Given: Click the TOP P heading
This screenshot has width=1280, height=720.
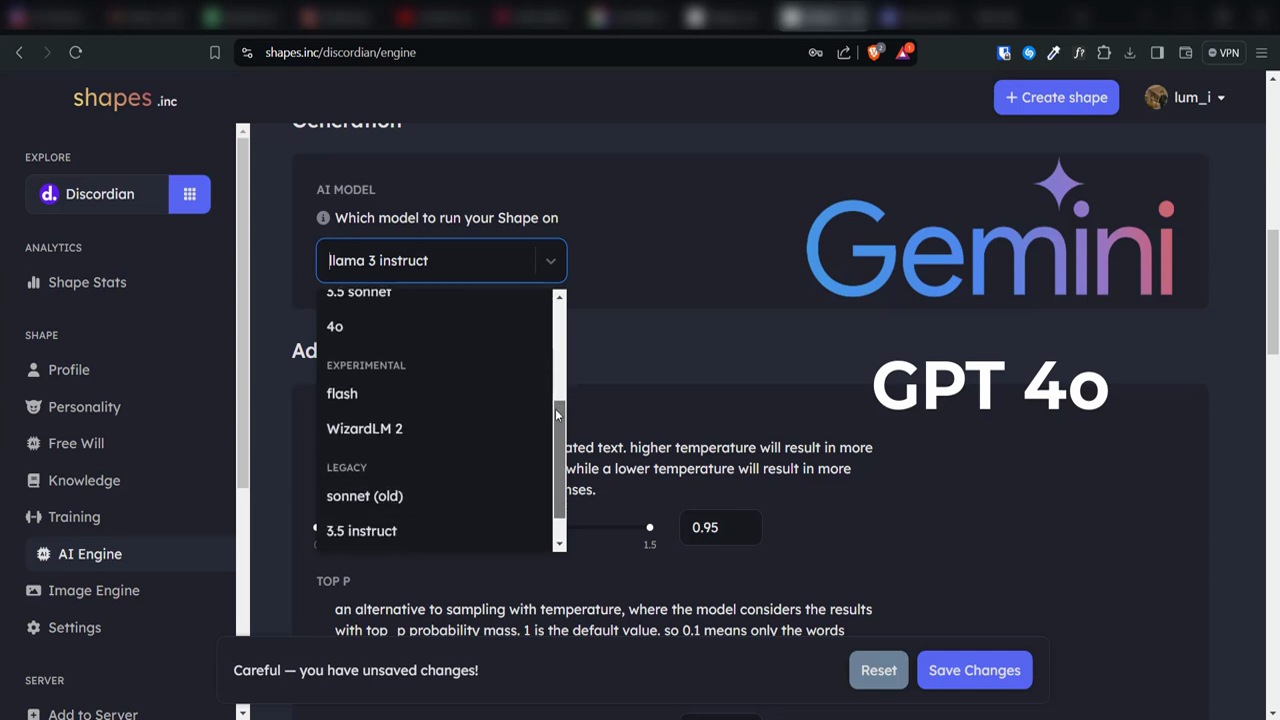Looking at the screenshot, I should coord(333,581).
